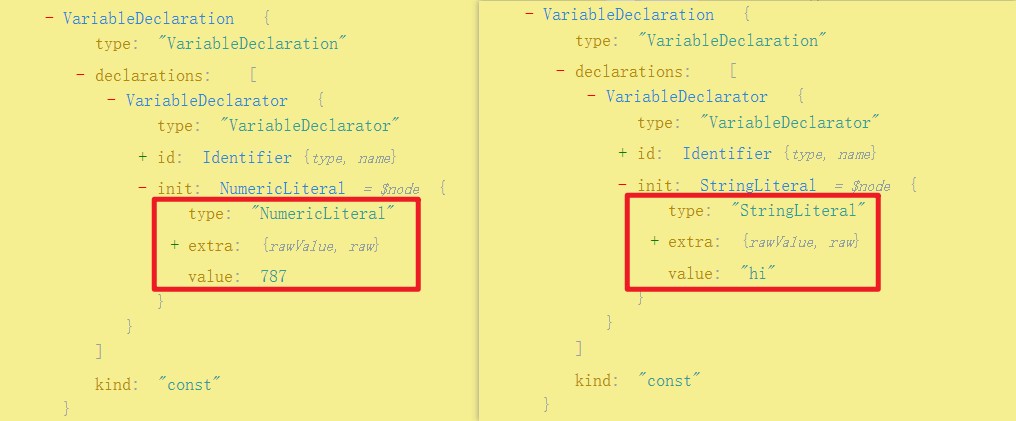
Task: Click the $node label beside StringLiteral
Action: [x=870, y=187]
